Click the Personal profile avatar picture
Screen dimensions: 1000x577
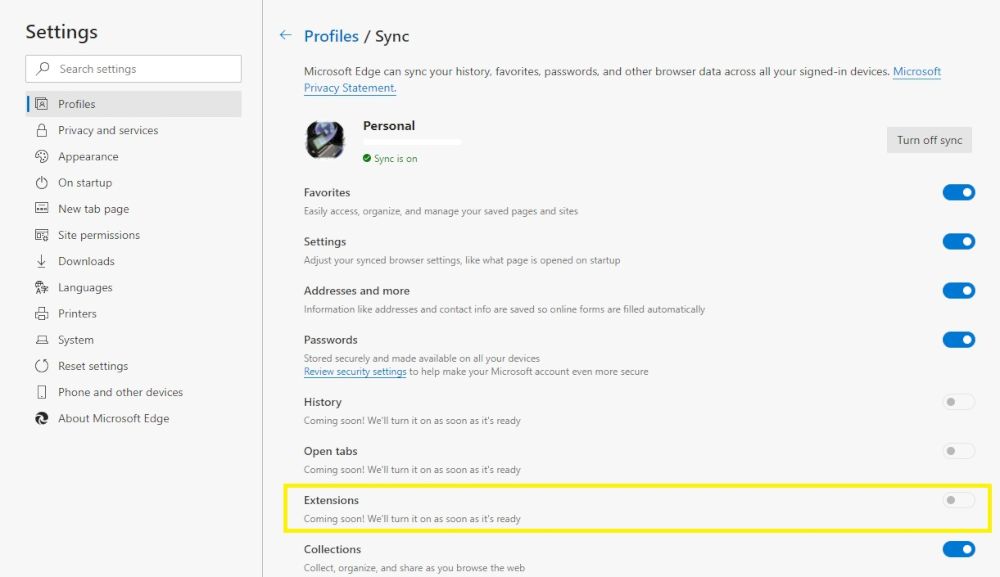pyautogui.click(x=325, y=140)
